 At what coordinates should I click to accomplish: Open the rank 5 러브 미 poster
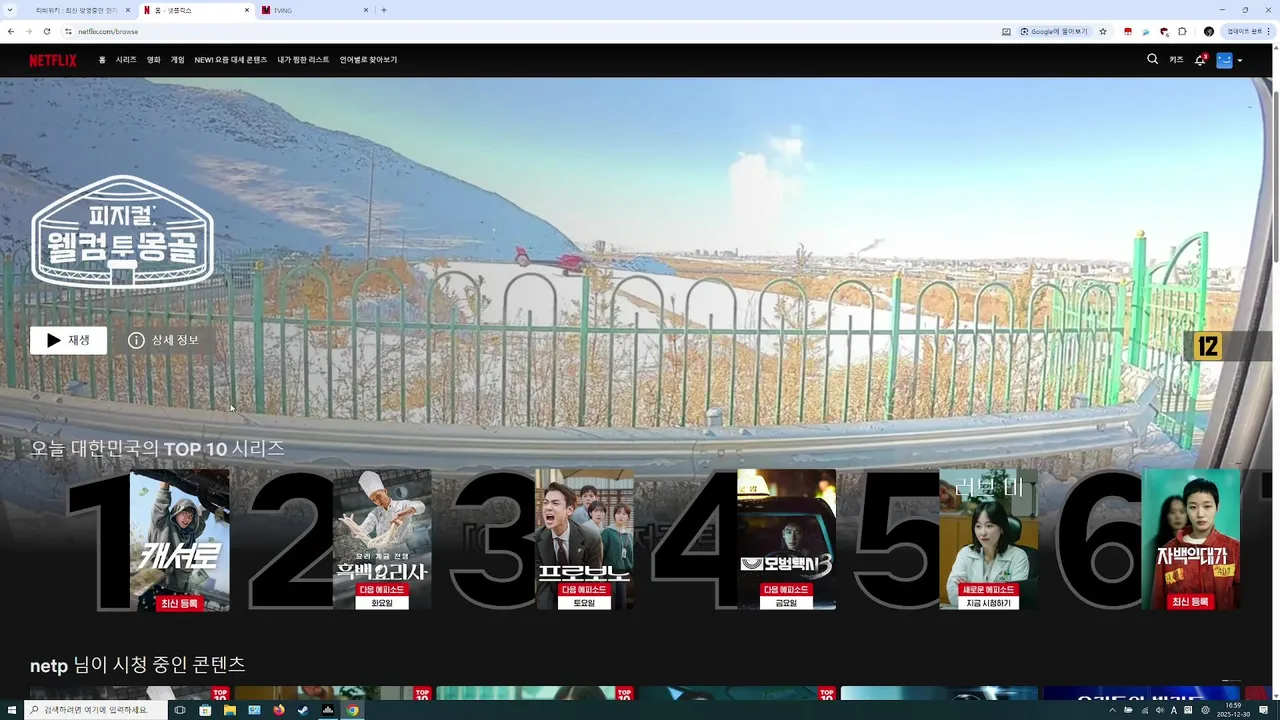[x=988, y=540]
